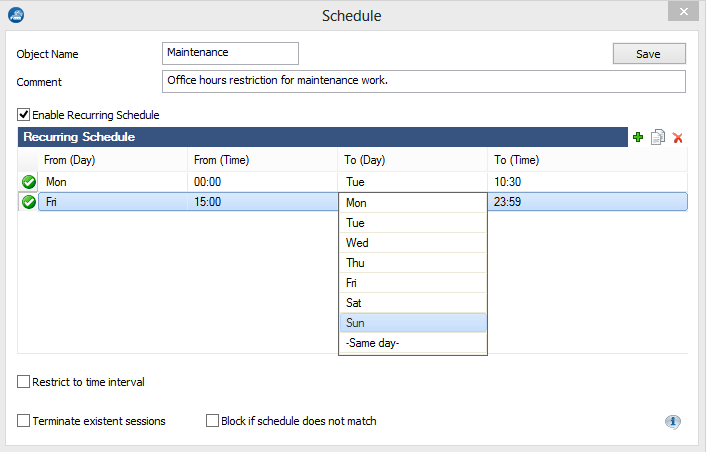Screen dimensions: 706x452
Task: Close the Schedule dialog window
Action: pos(683,11)
